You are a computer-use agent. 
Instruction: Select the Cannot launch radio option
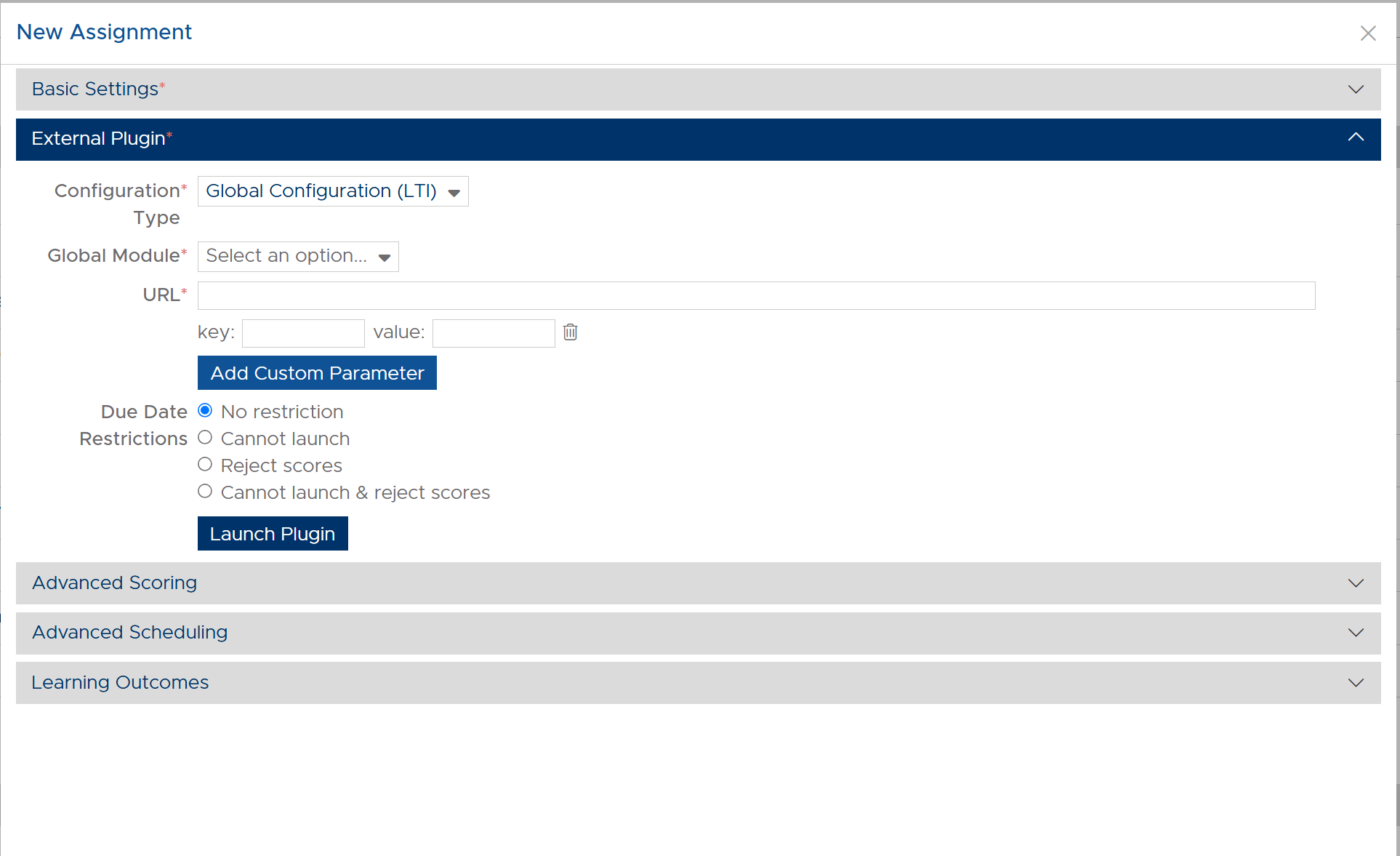tap(205, 438)
